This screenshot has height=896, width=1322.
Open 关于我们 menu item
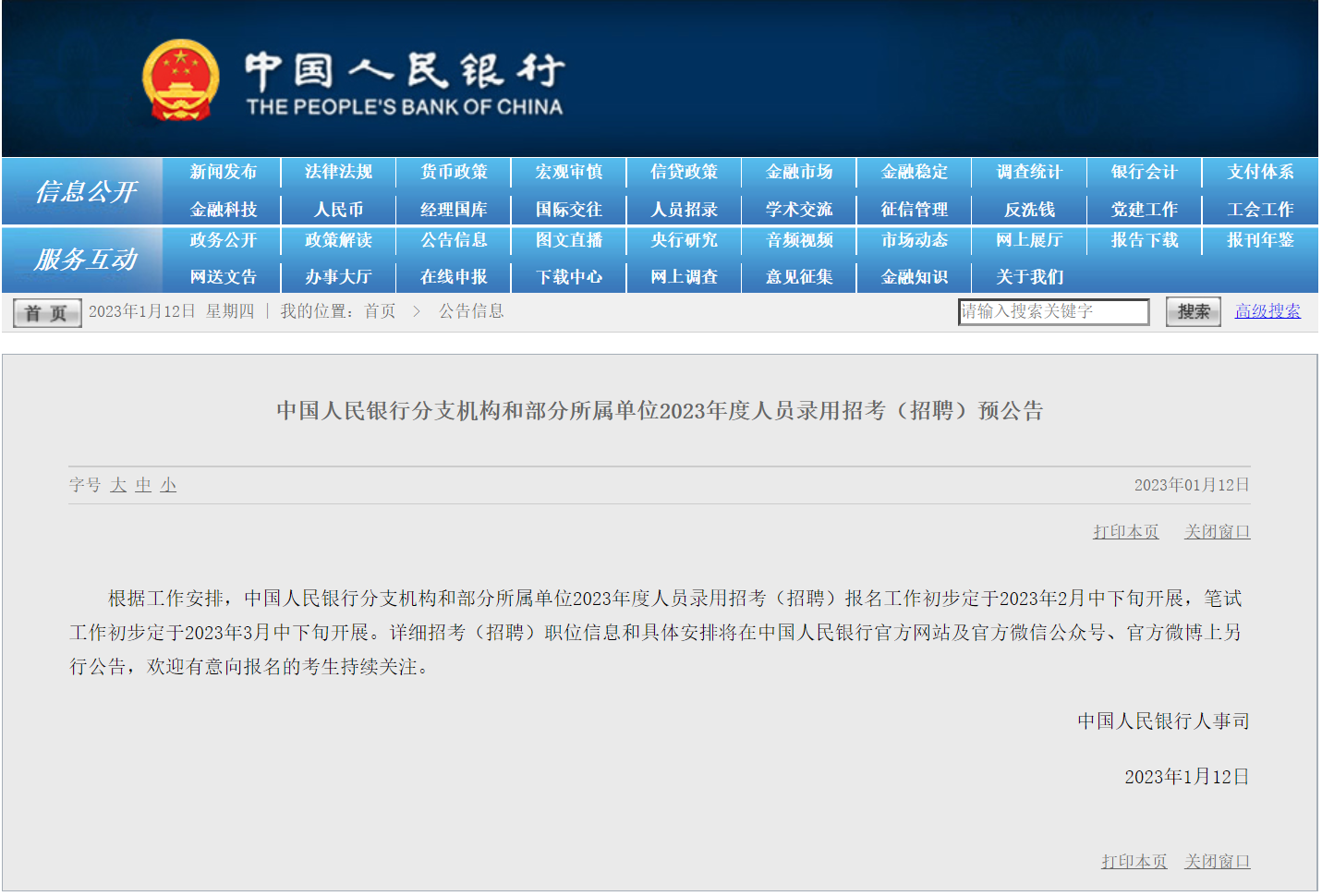1029,277
